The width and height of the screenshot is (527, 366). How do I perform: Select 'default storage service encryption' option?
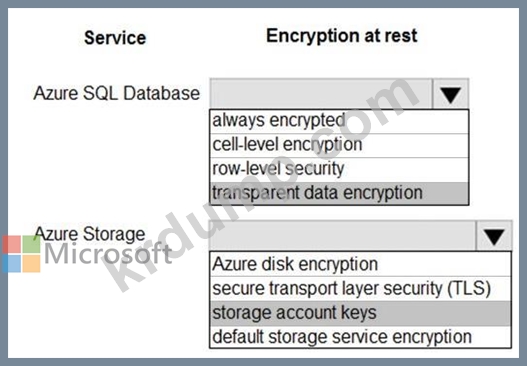360,337
